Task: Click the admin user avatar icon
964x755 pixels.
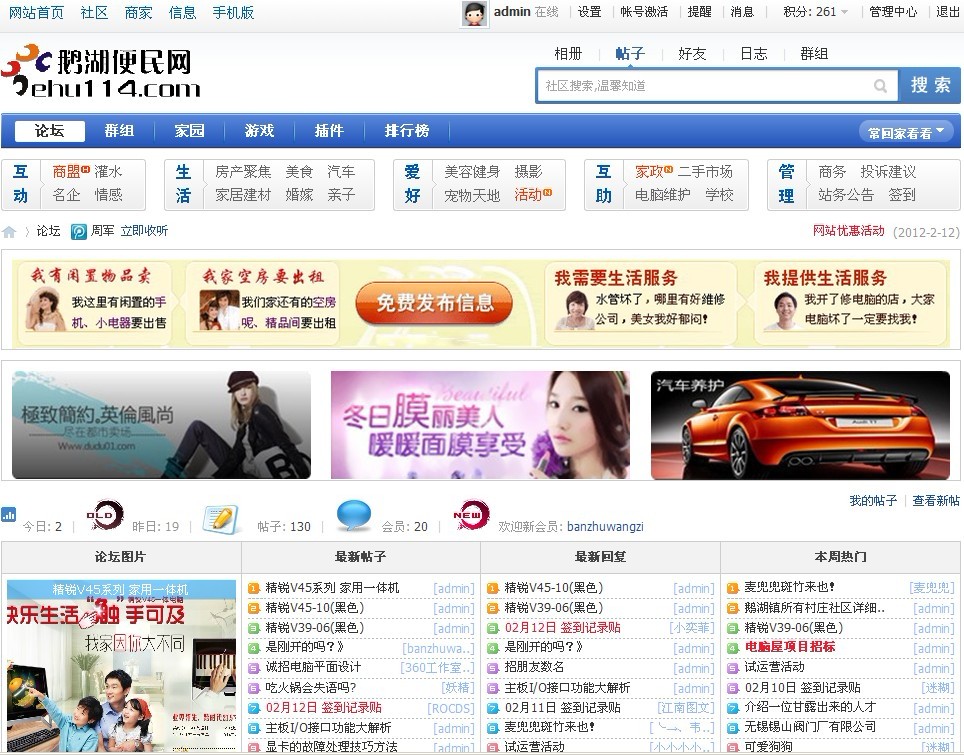Action: coord(474,14)
